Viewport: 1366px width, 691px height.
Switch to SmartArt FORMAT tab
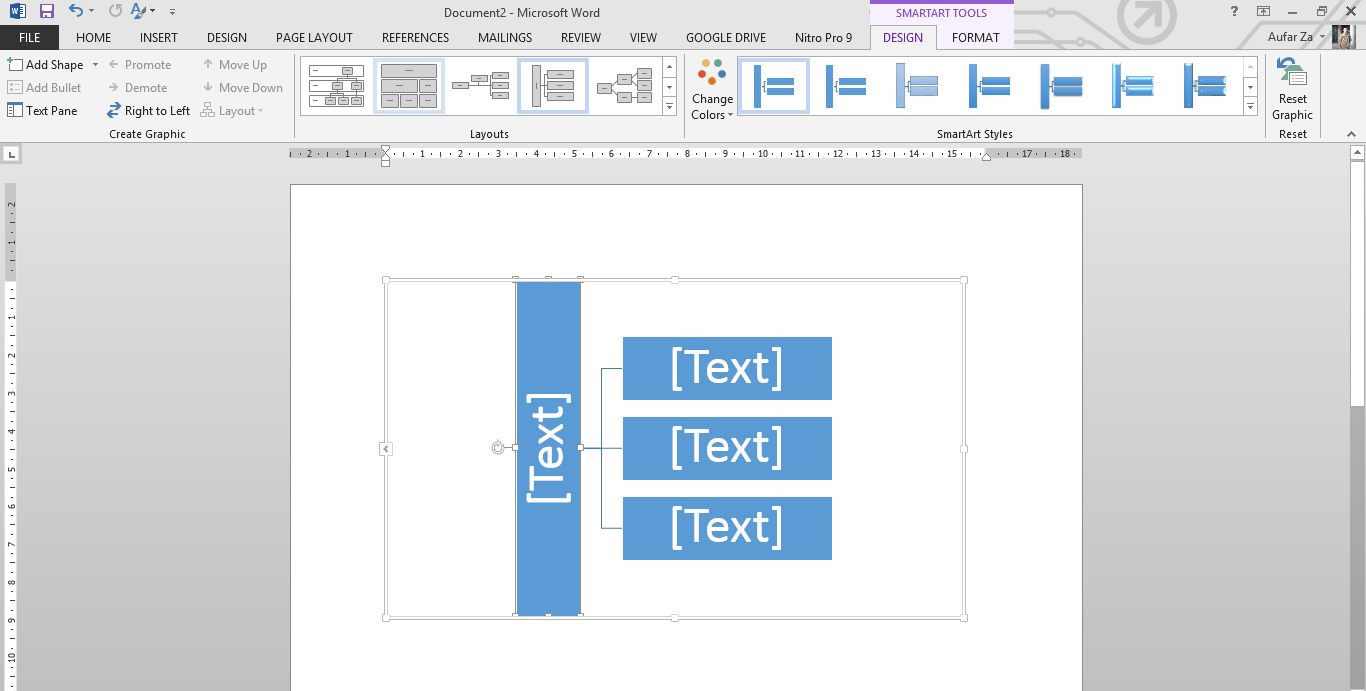coord(976,38)
